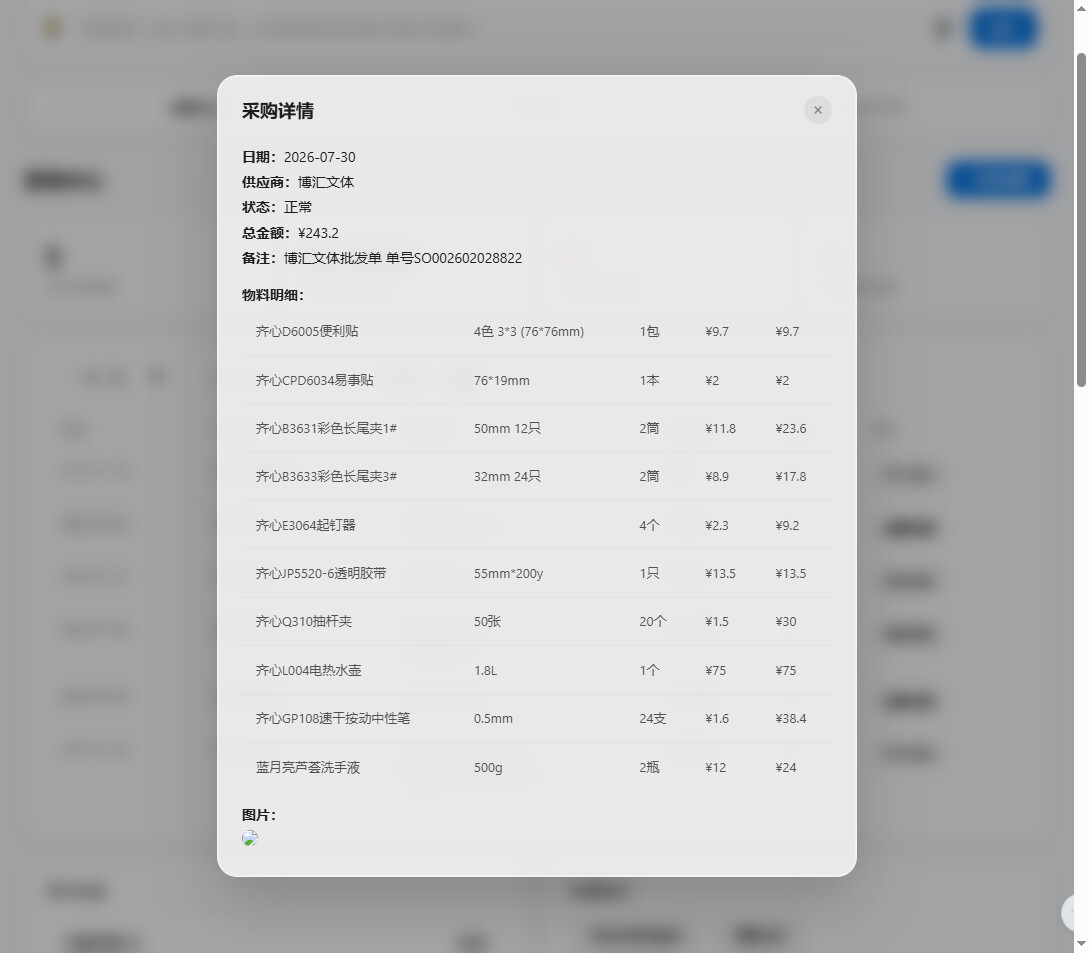Click item 齐心L004电热水壶
The height and width of the screenshot is (953, 1089).
tap(308, 670)
